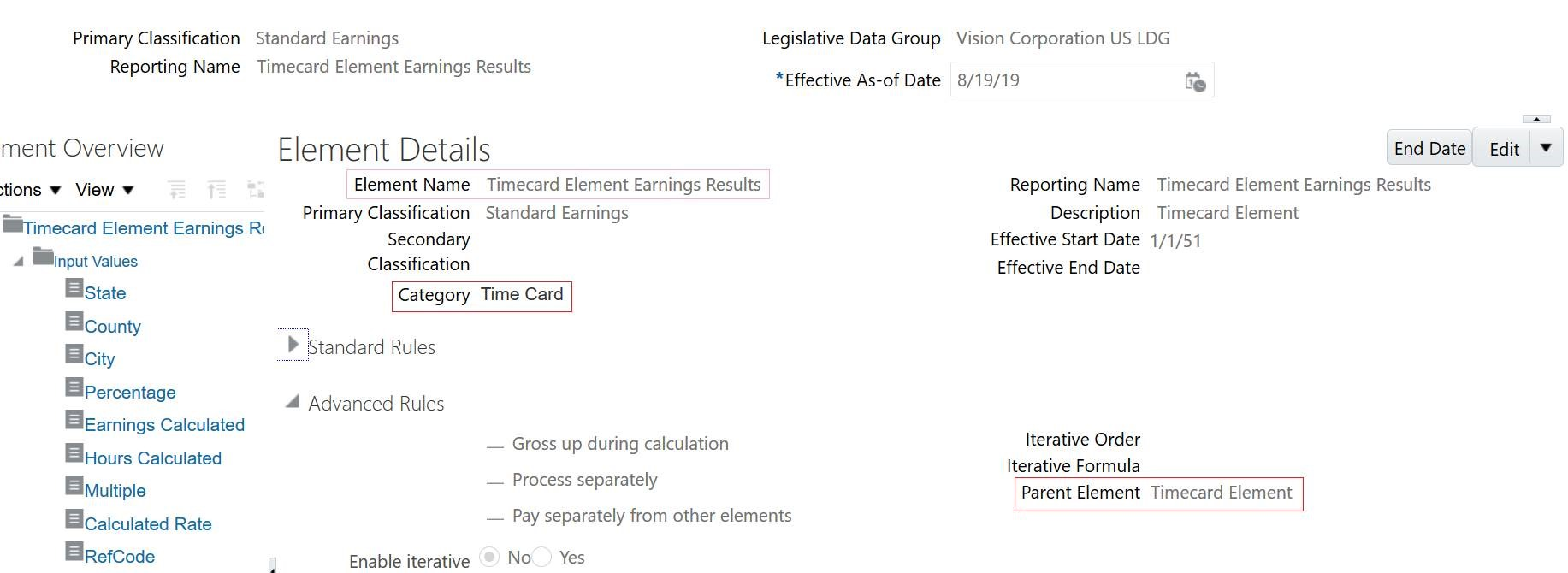Viewport: 1568px width, 573px height.
Task: Open the Effective As-of Date calendar picker
Action: tap(1195, 81)
